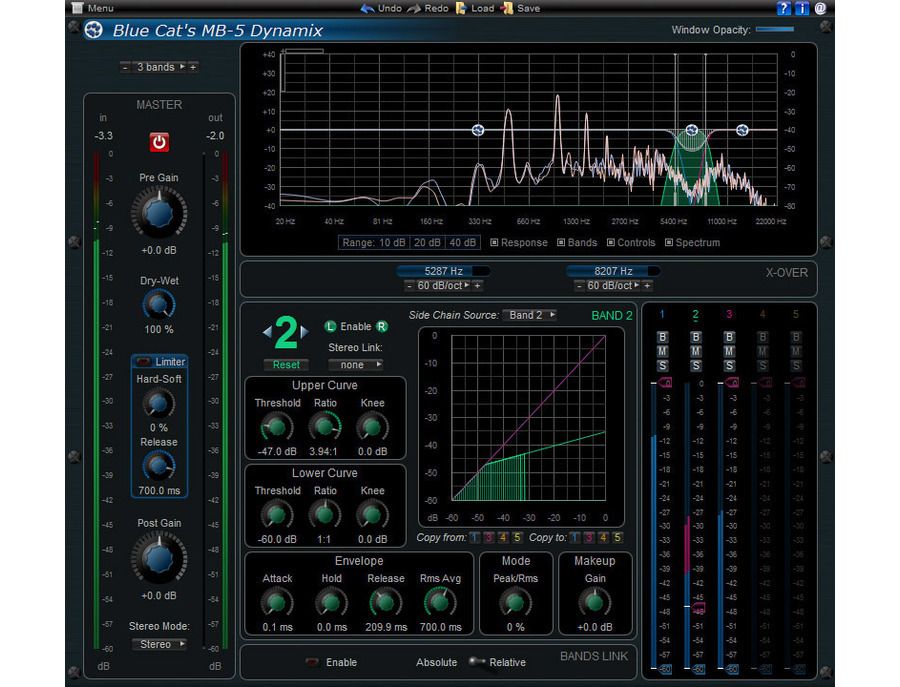
Task: Open the second crossover 60 dB/oct slope dropdown
Action: pos(613,285)
